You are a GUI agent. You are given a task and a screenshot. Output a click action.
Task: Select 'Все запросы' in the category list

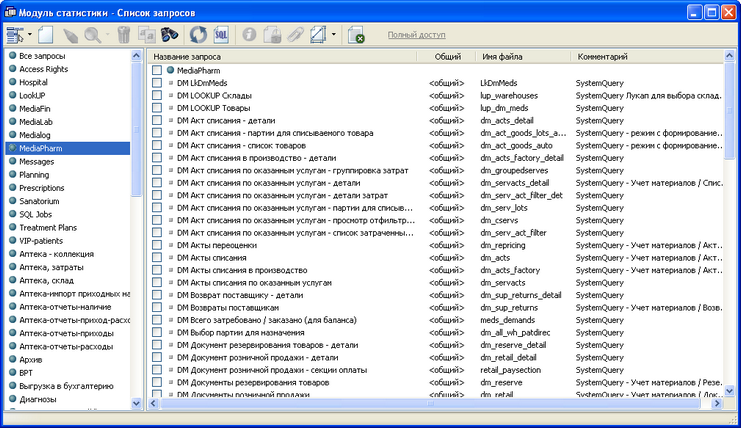[x=42, y=56]
